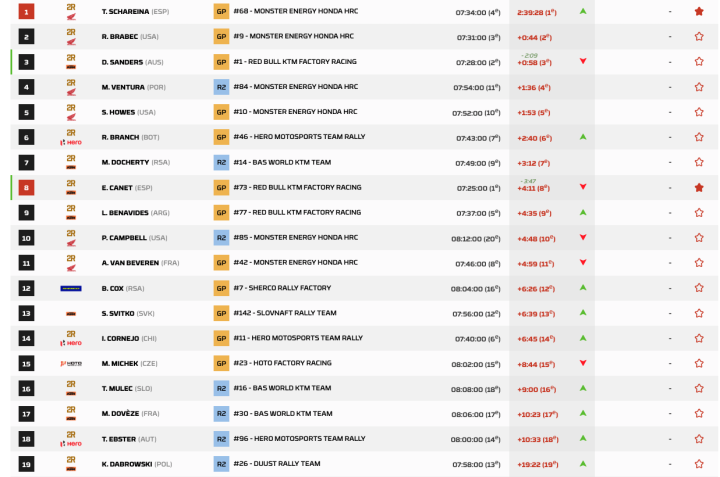This screenshot has width=720, height=477.
Task: Click GP class badge for D. Sanders
Action: (221, 62)
